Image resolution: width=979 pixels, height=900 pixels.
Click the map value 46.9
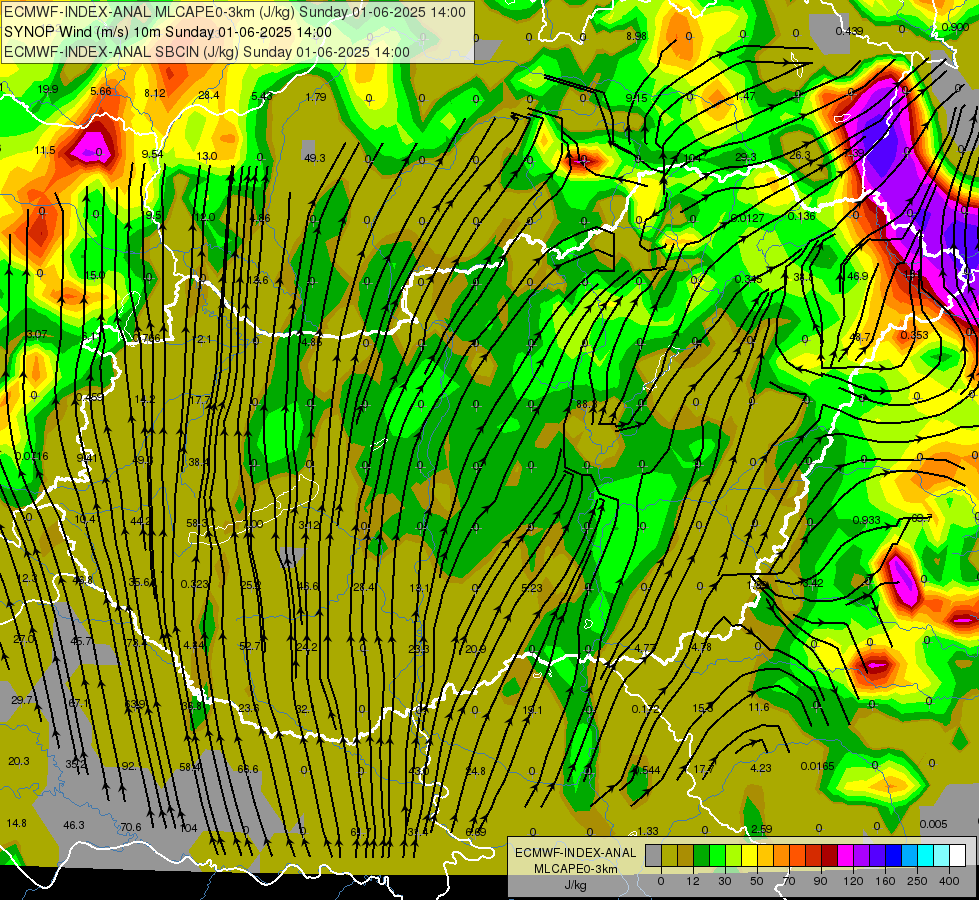click(857, 276)
